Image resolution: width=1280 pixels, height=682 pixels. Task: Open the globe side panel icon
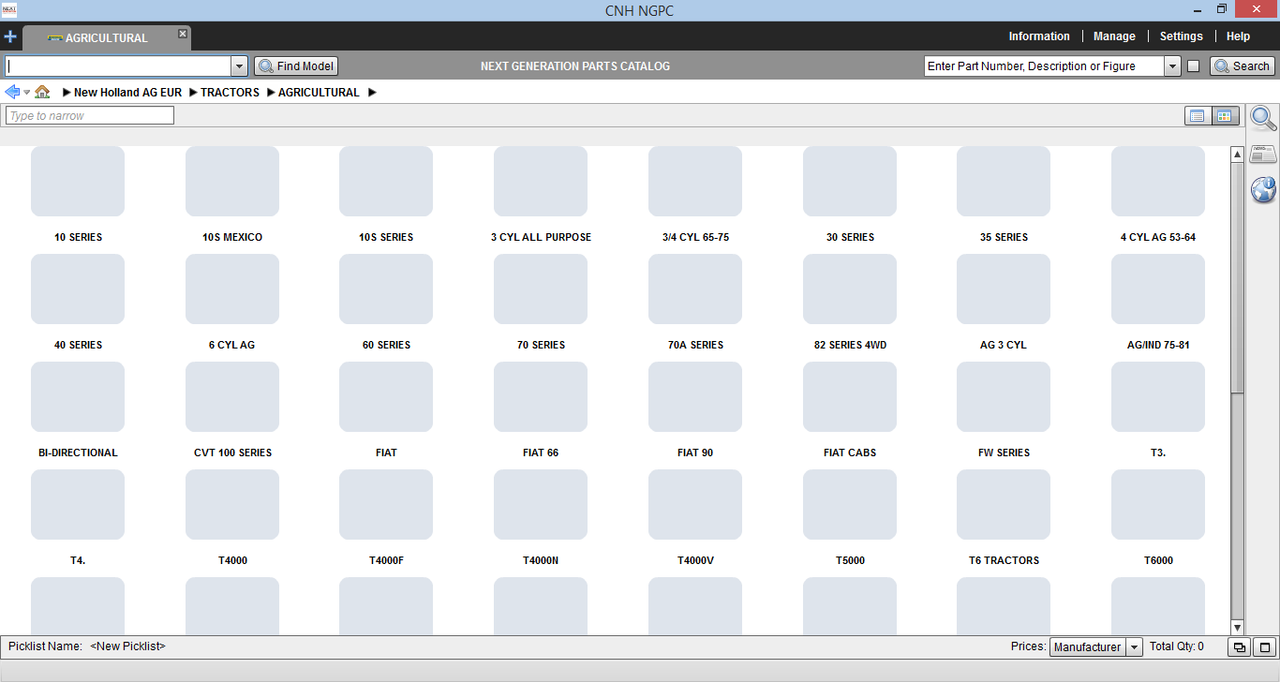[x=1264, y=189]
